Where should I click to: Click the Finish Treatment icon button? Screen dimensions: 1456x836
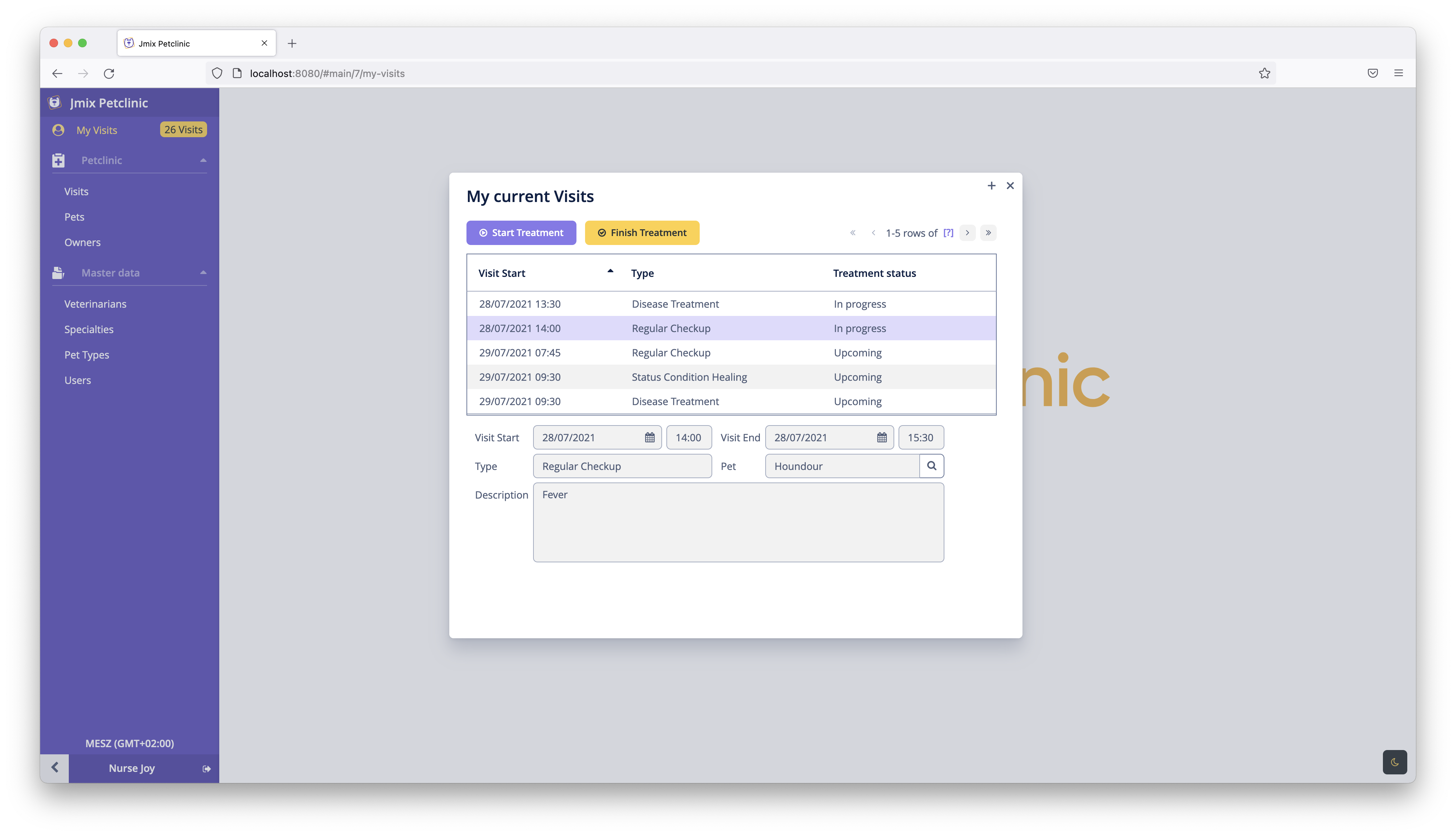point(601,232)
